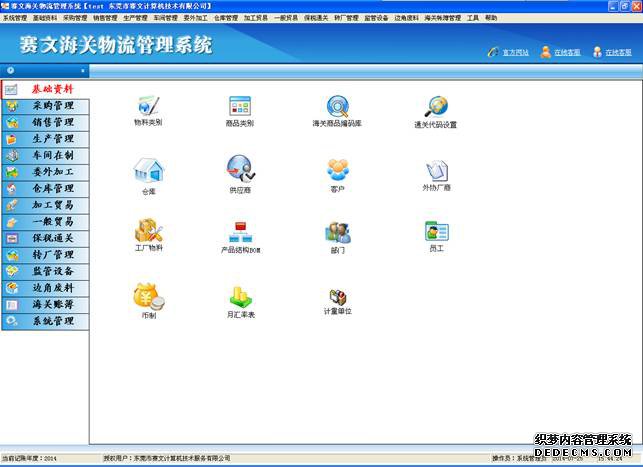The height and width of the screenshot is (467, 643).
Task: Expand 系统管理 sidebar section
Action: [x=53, y=321]
